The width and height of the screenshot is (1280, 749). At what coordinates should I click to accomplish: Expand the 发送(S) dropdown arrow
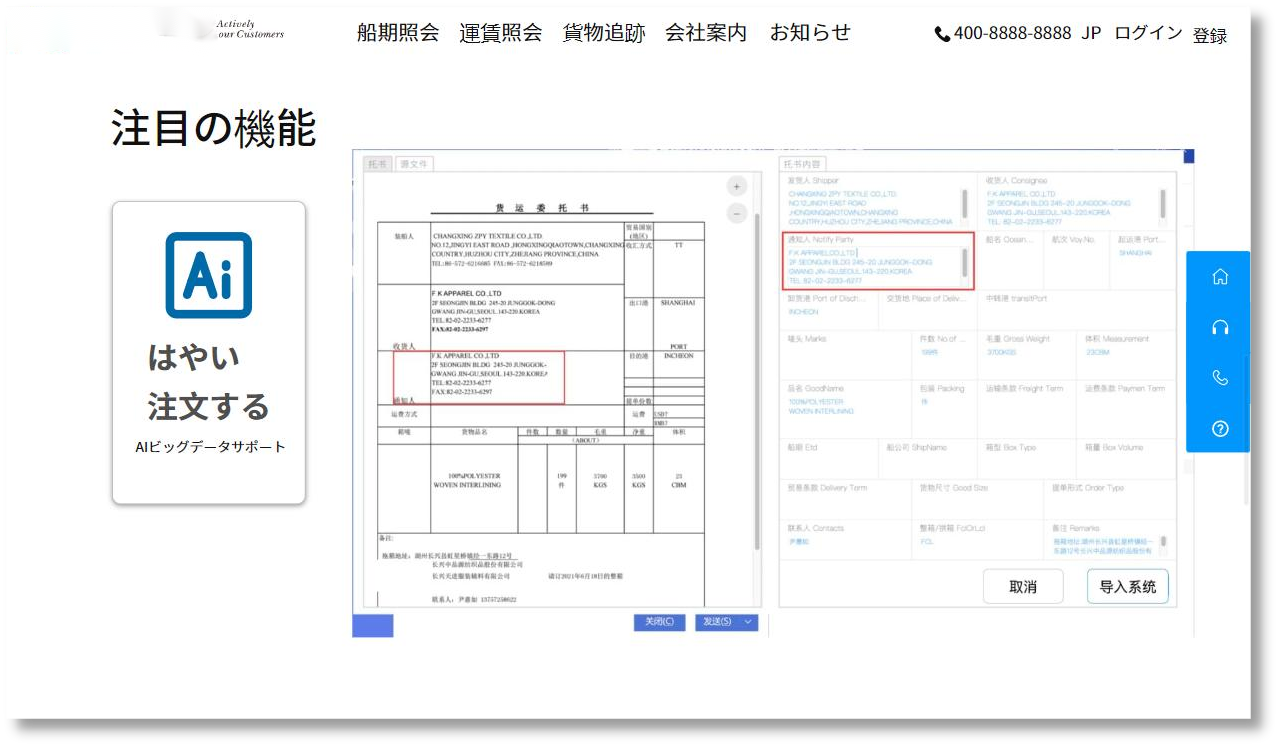[x=748, y=622]
